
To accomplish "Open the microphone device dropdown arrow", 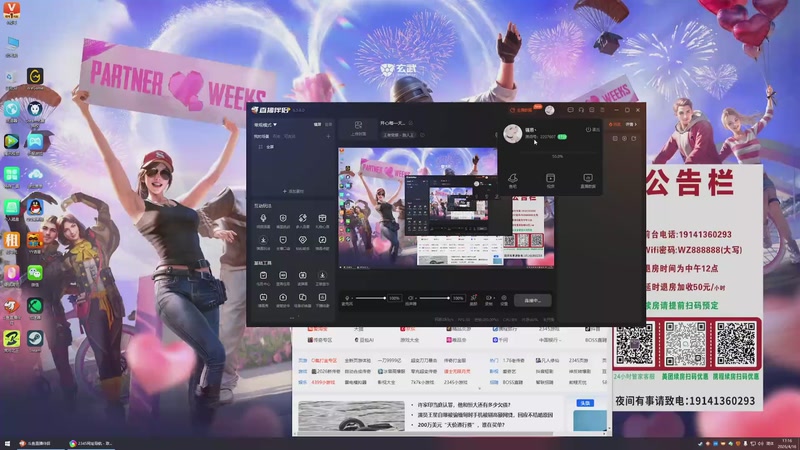I will pos(353,298).
